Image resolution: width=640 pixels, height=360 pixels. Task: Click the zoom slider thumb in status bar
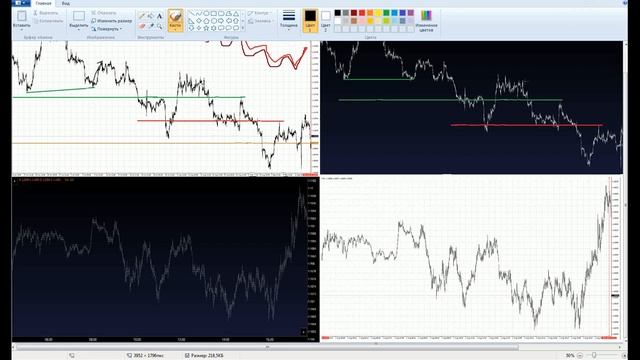pyautogui.click(x=594, y=356)
